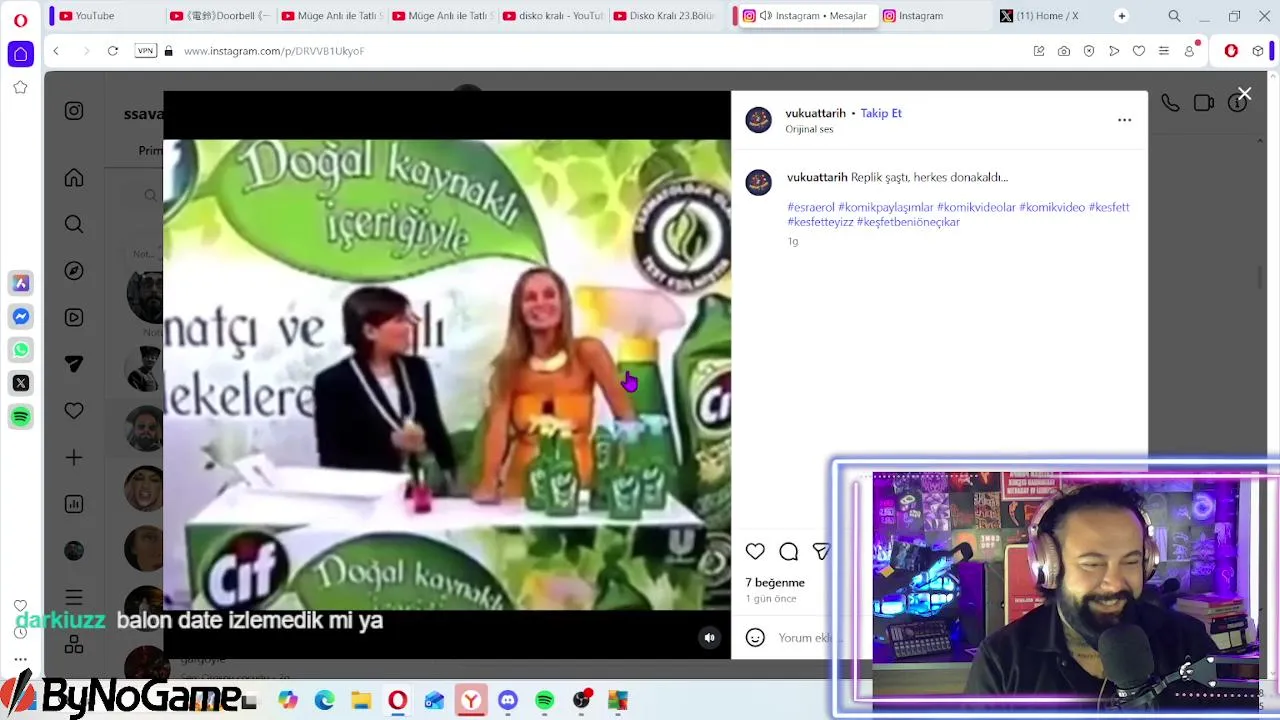Open Reels from Instagram sidebar
Image resolution: width=1280 pixels, height=720 pixels.
click(x=74, y=317)
